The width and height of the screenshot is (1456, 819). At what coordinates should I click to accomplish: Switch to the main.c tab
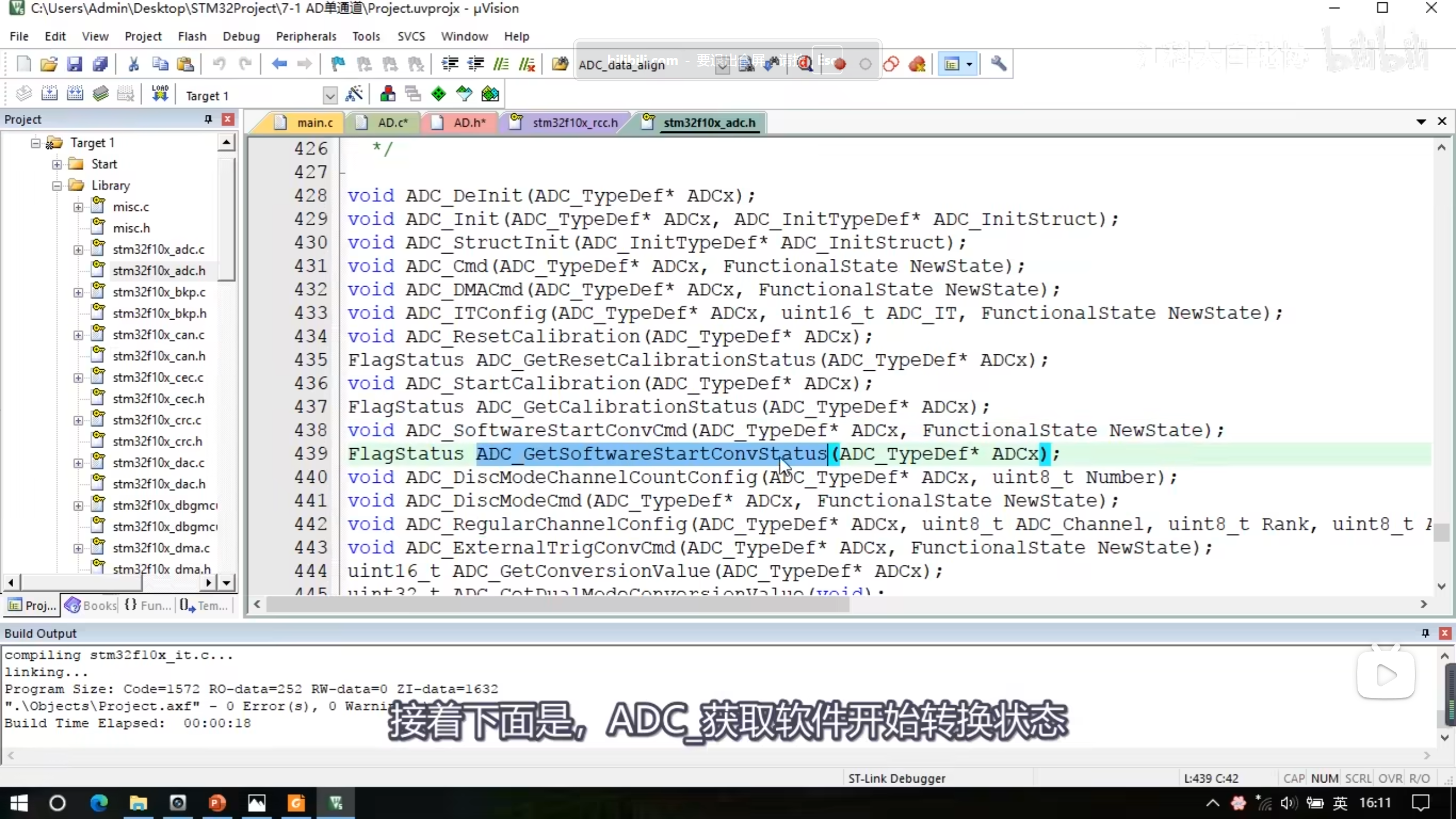pyautogui.click(x=307, y=123)
